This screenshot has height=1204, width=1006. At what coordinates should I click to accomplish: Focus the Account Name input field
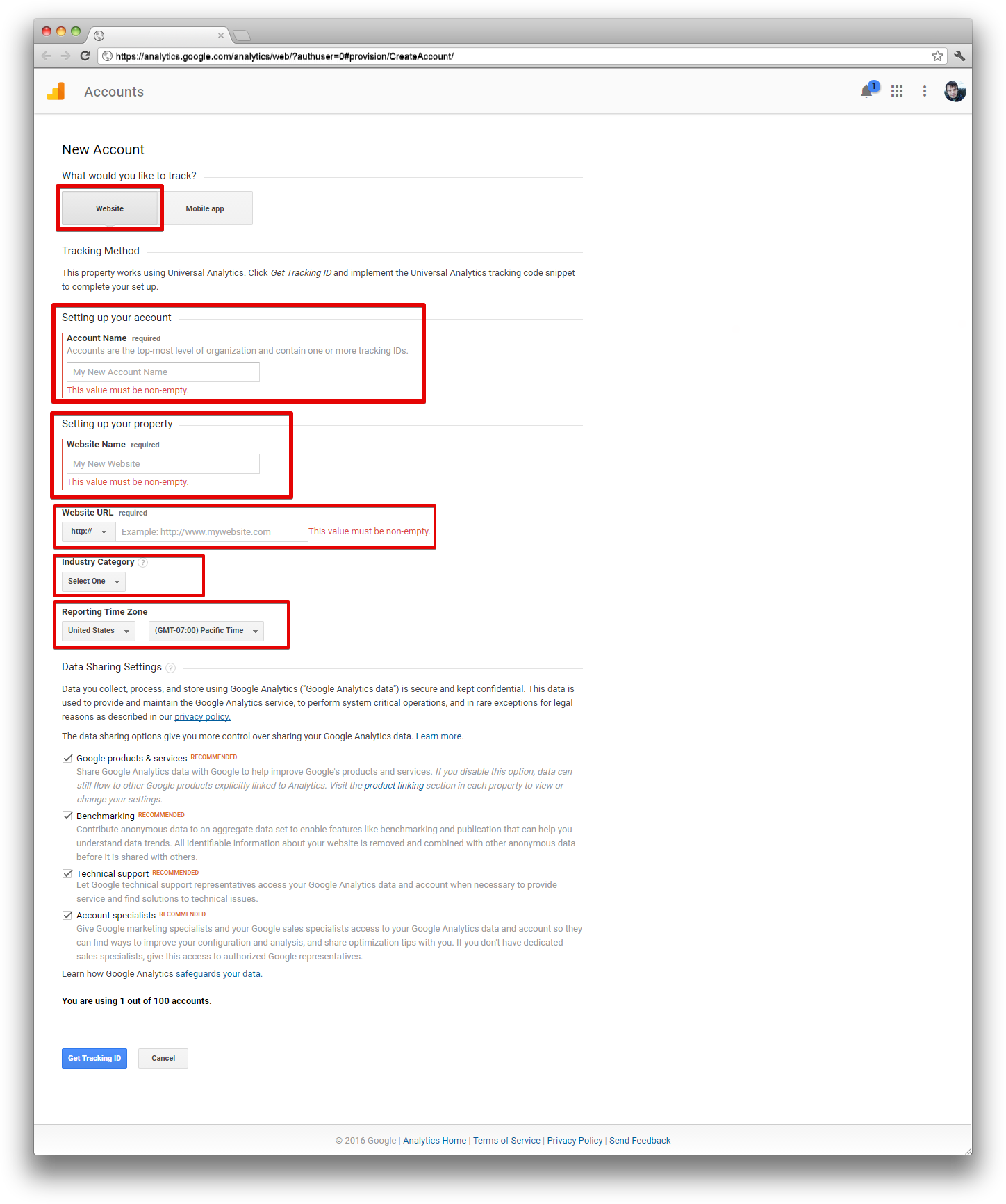point(163,372)
